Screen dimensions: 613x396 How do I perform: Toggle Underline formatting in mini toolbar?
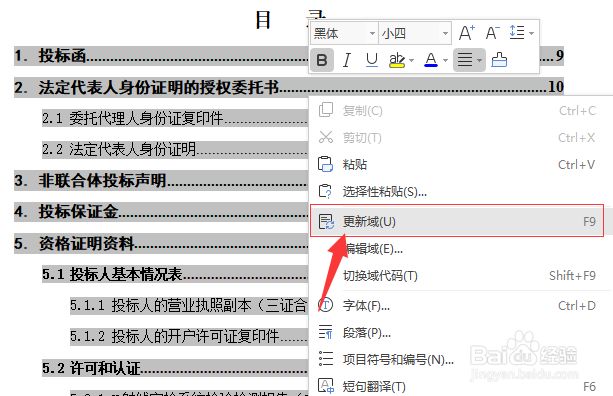tap(371, 60)
